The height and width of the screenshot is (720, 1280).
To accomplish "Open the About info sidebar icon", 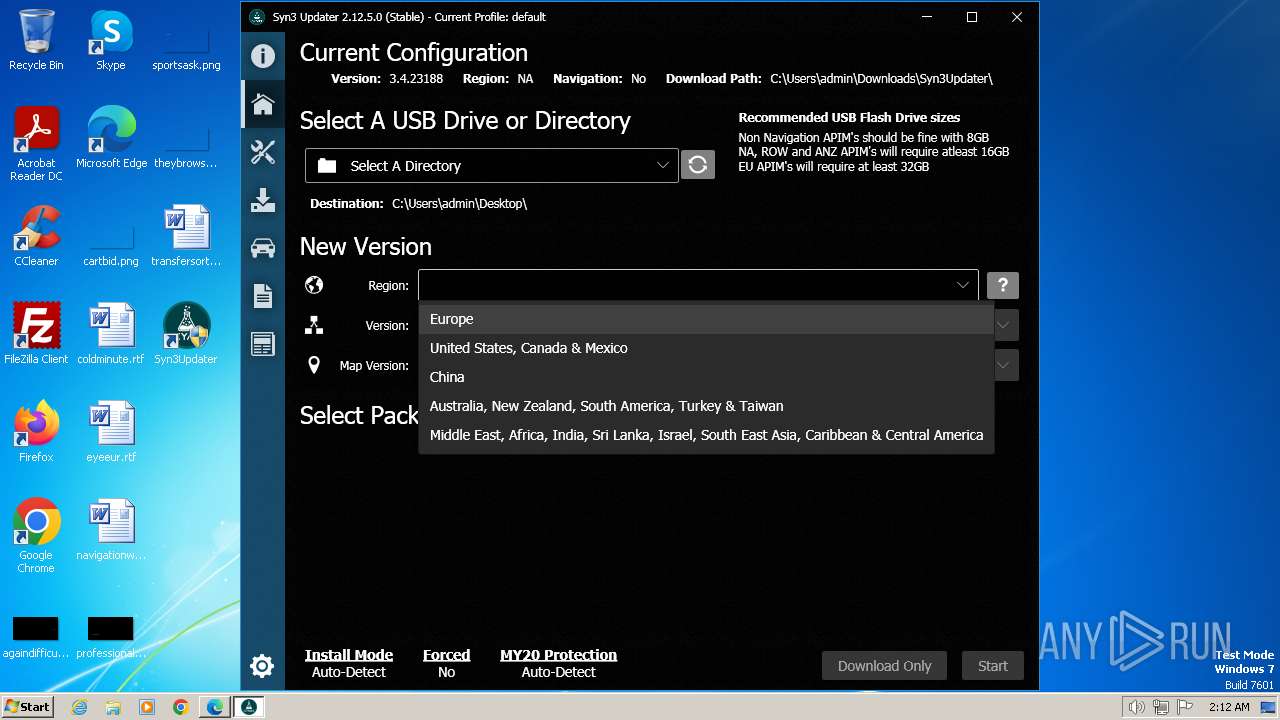I will [262, 56].
